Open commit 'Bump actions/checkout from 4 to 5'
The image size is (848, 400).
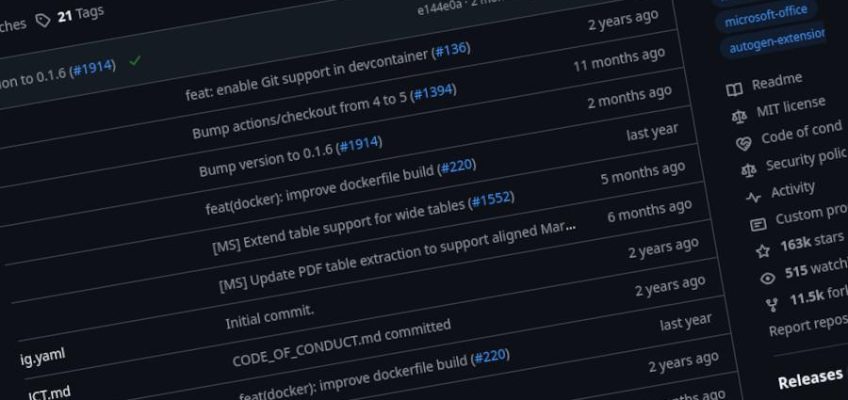(301, 115)
